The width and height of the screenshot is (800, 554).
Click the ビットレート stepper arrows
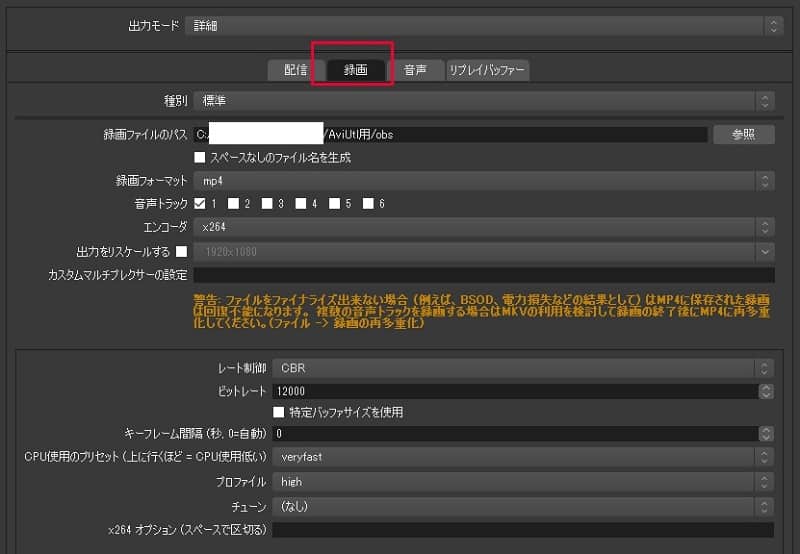tap(766, 391)
